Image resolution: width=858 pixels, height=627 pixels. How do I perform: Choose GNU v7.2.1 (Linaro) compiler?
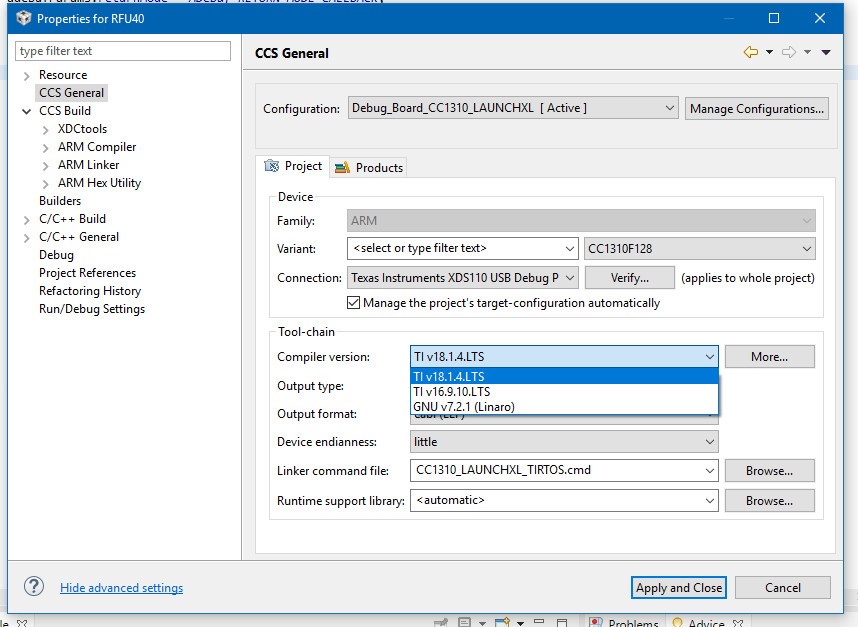click(x=464, y=407)
